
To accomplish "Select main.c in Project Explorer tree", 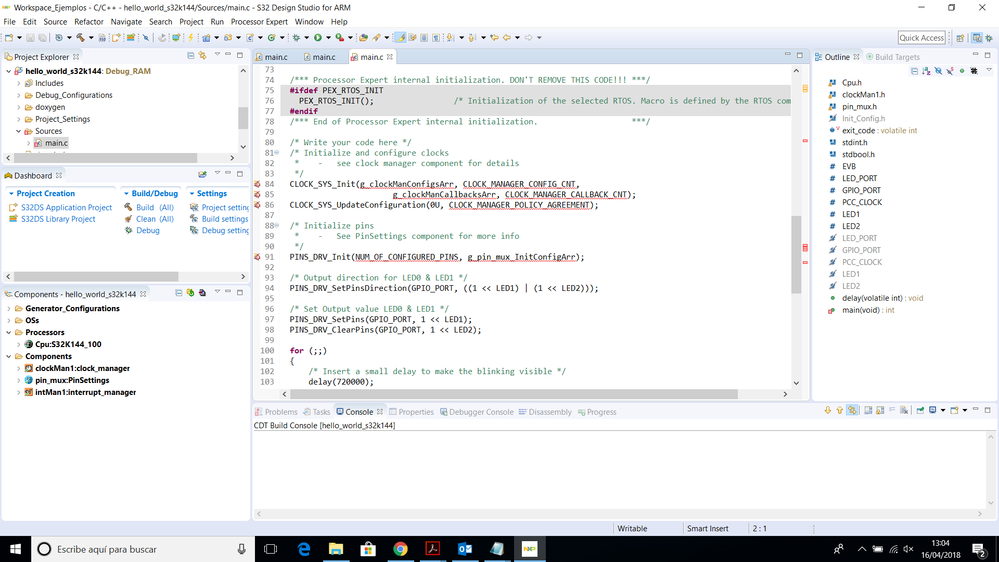I will point(56,143).
